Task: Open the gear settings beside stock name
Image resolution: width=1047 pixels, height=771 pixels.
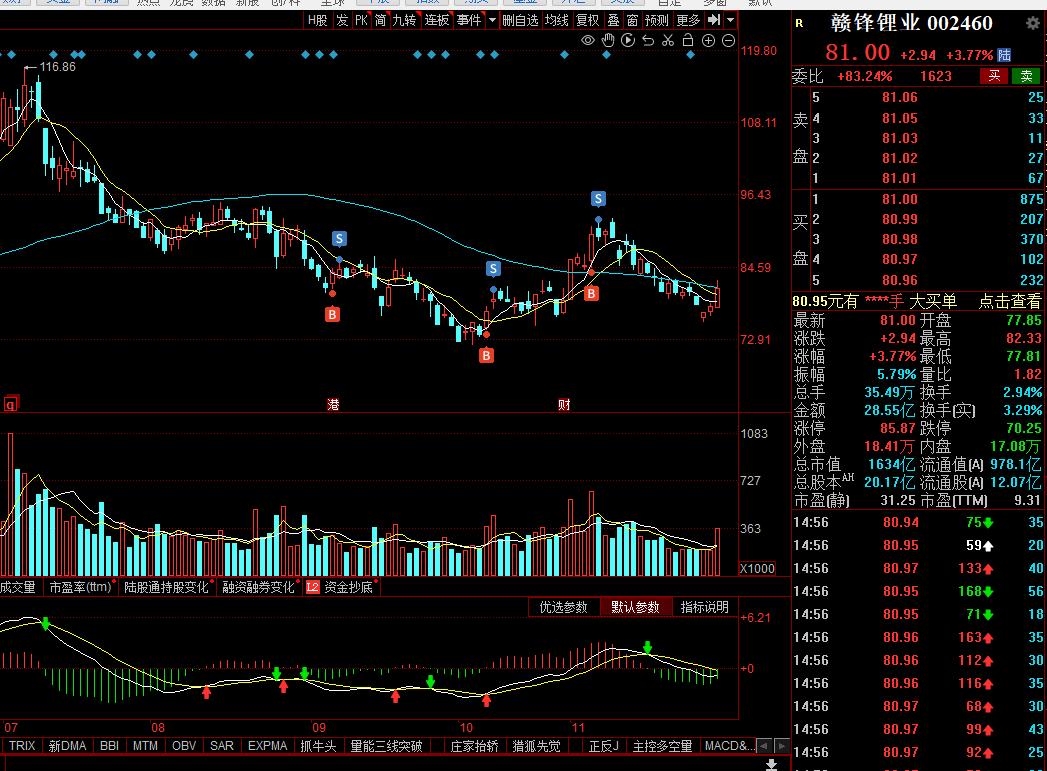Action: (1032, 23)
